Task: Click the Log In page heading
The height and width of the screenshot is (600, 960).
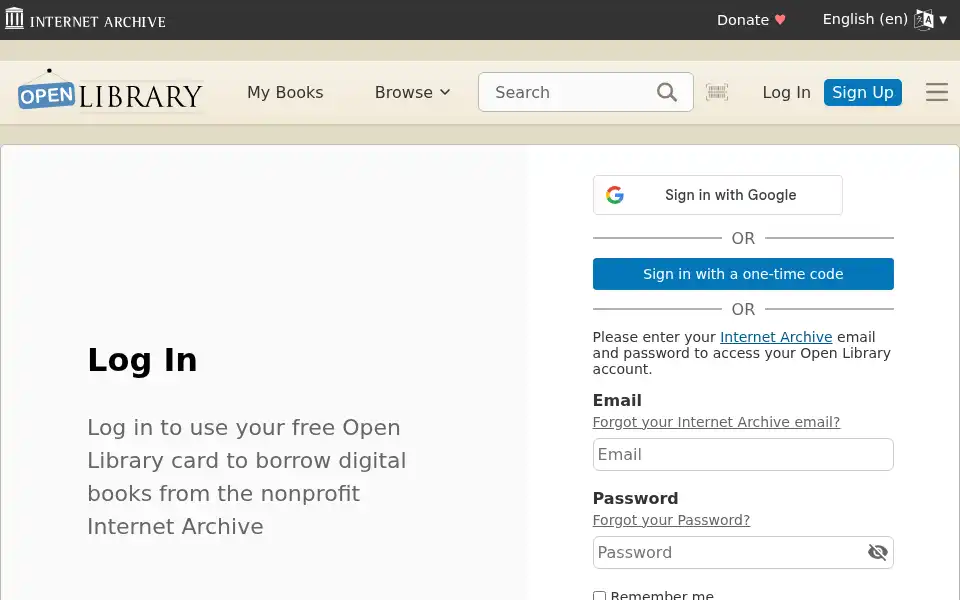Action: (142, 360)
